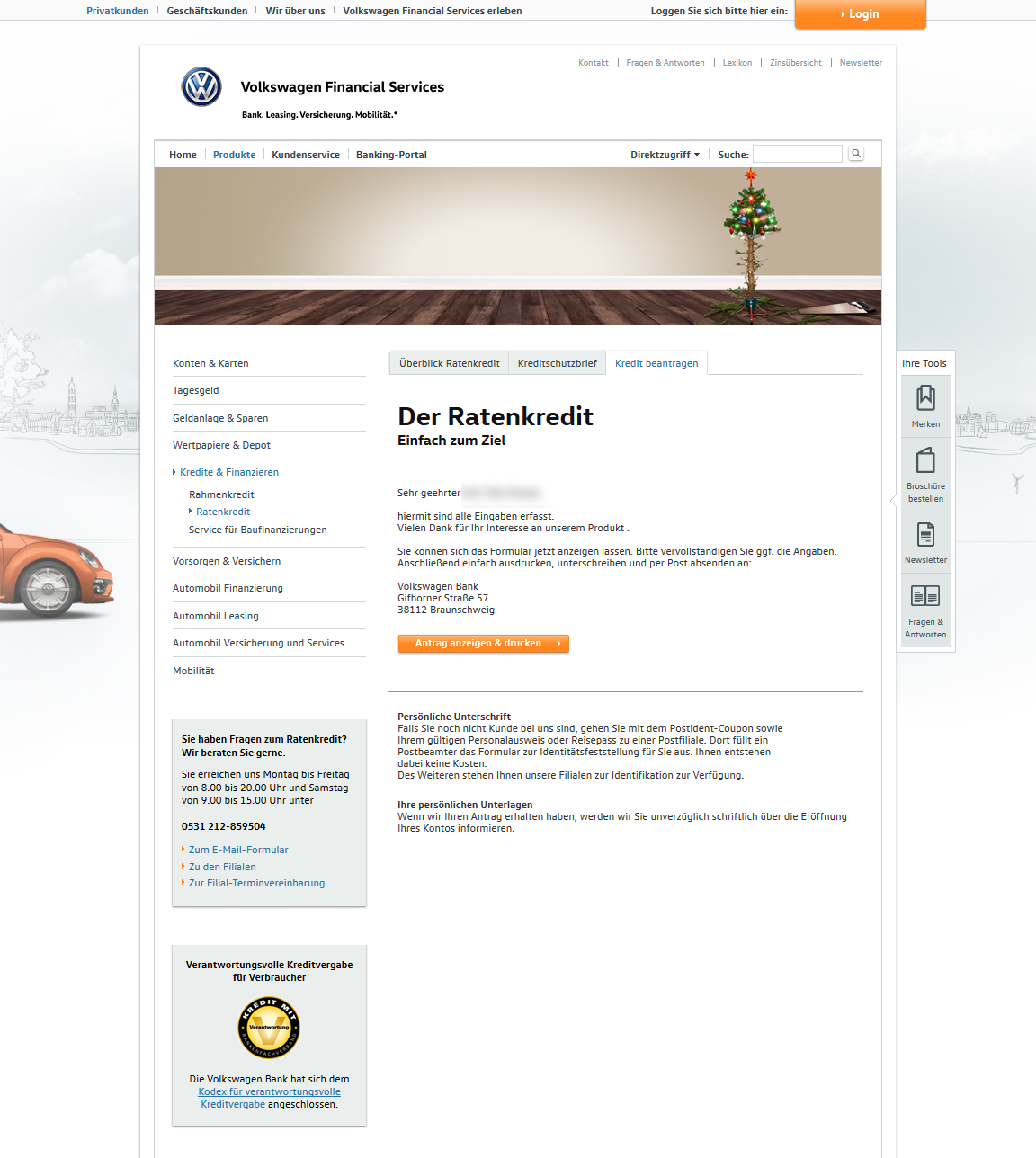Open the Lexikon header link
This screenshot has height=1158, width=1036.
737,63
